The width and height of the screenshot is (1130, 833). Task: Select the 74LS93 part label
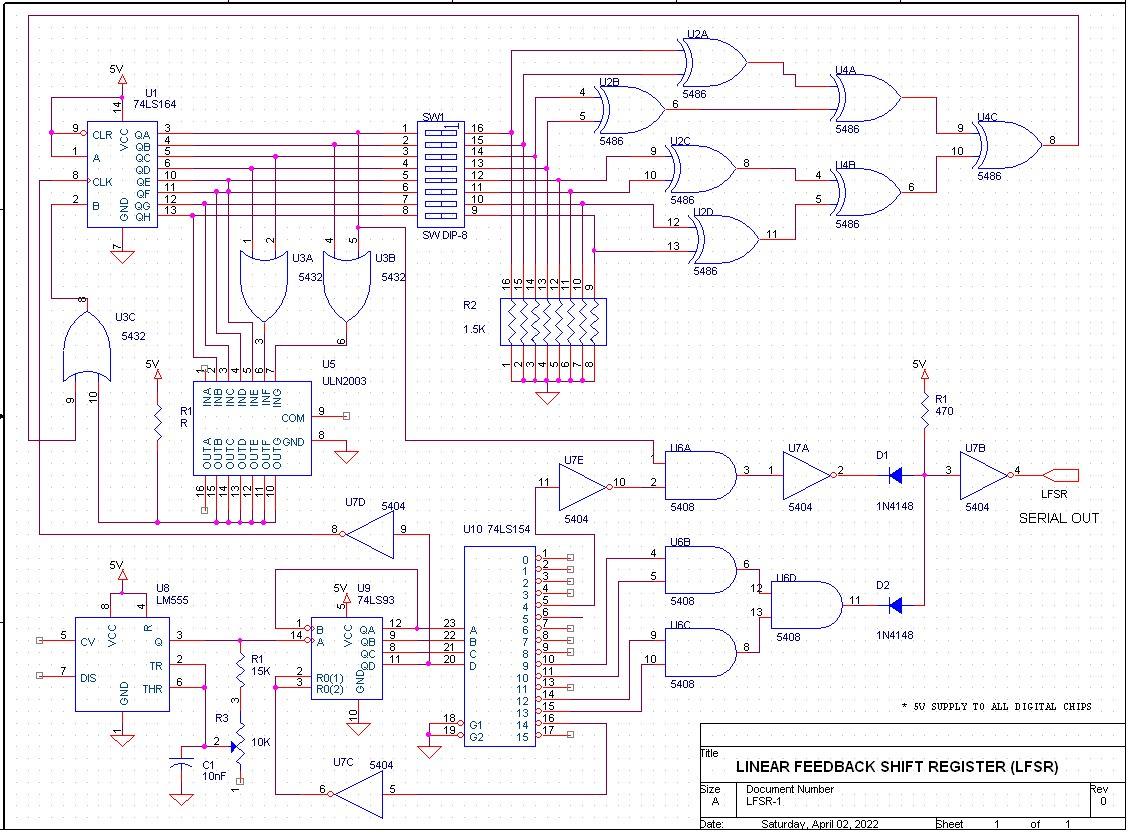click(376, 600)
